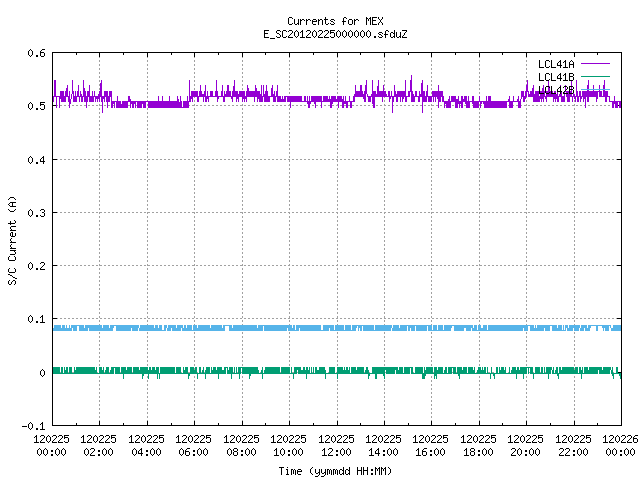Click the purple LCL41A legend line sample

point(595,64)
